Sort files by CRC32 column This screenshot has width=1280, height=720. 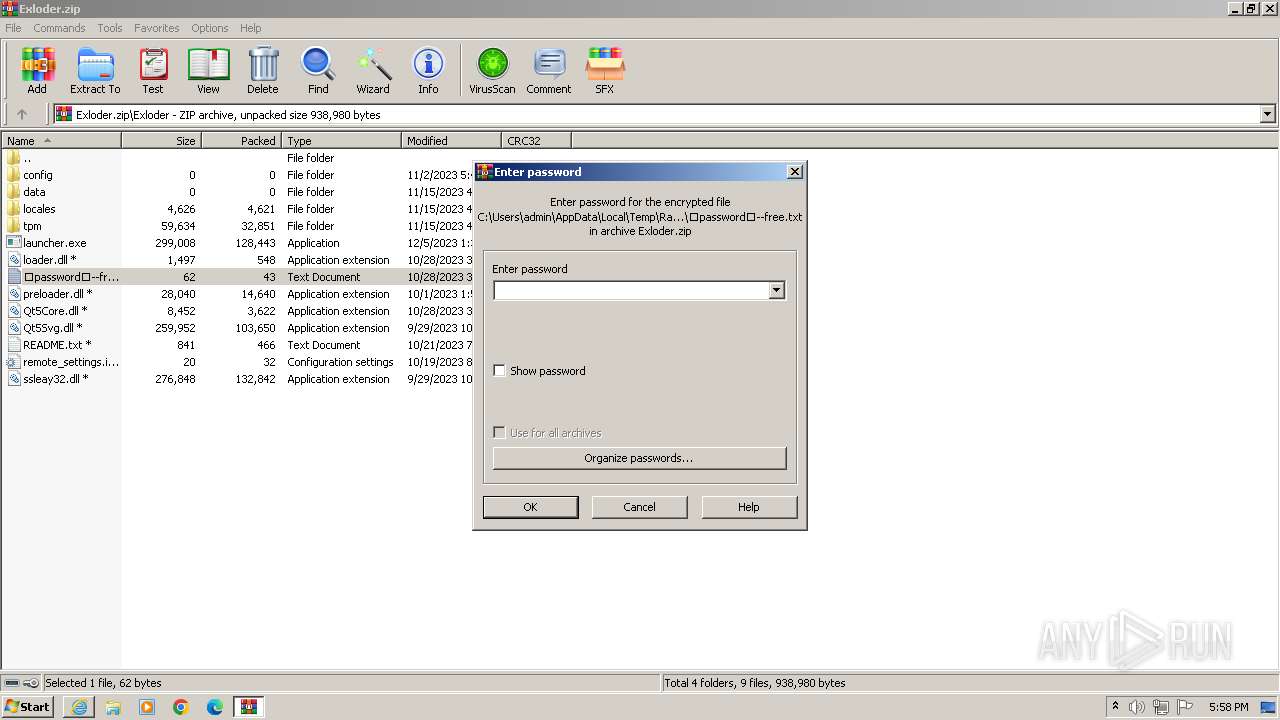(536, 141)
